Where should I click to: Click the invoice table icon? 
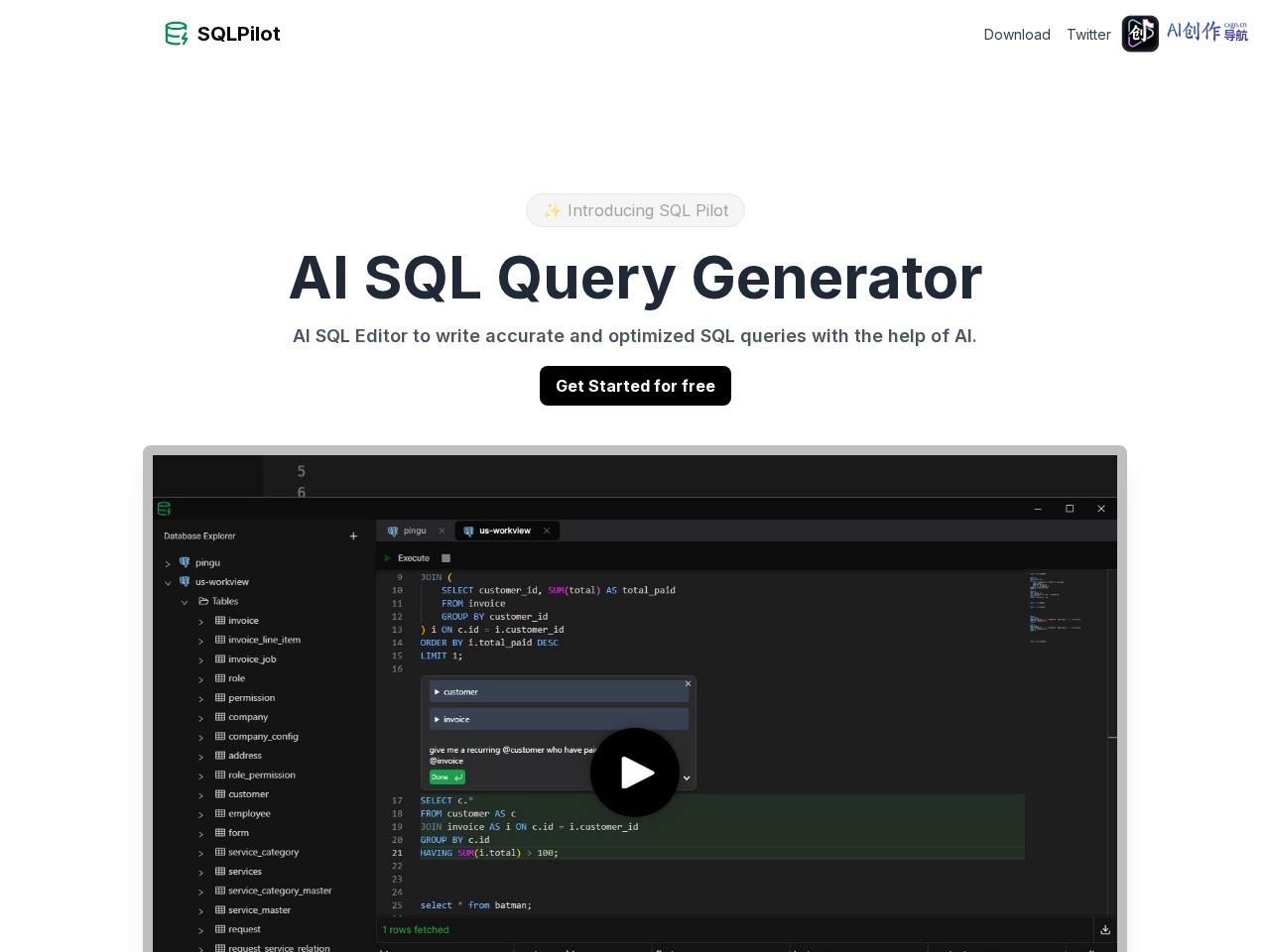tap(220, 620)
